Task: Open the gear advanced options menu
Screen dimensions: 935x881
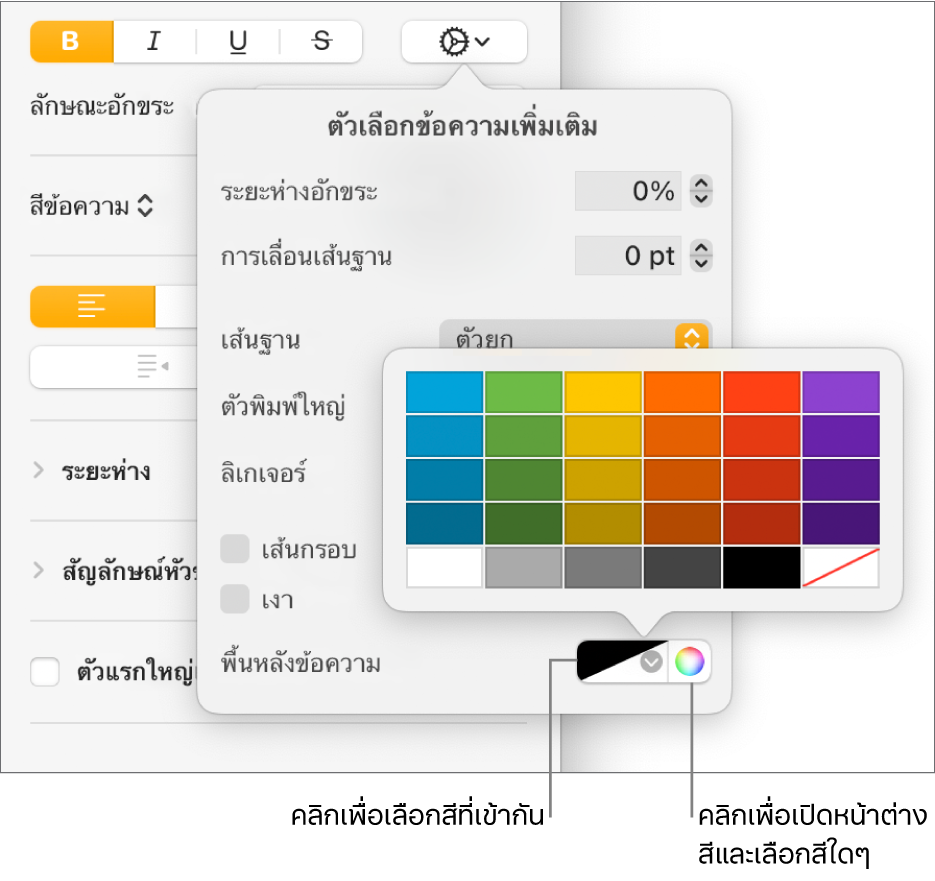Action: tap(465, 42)
